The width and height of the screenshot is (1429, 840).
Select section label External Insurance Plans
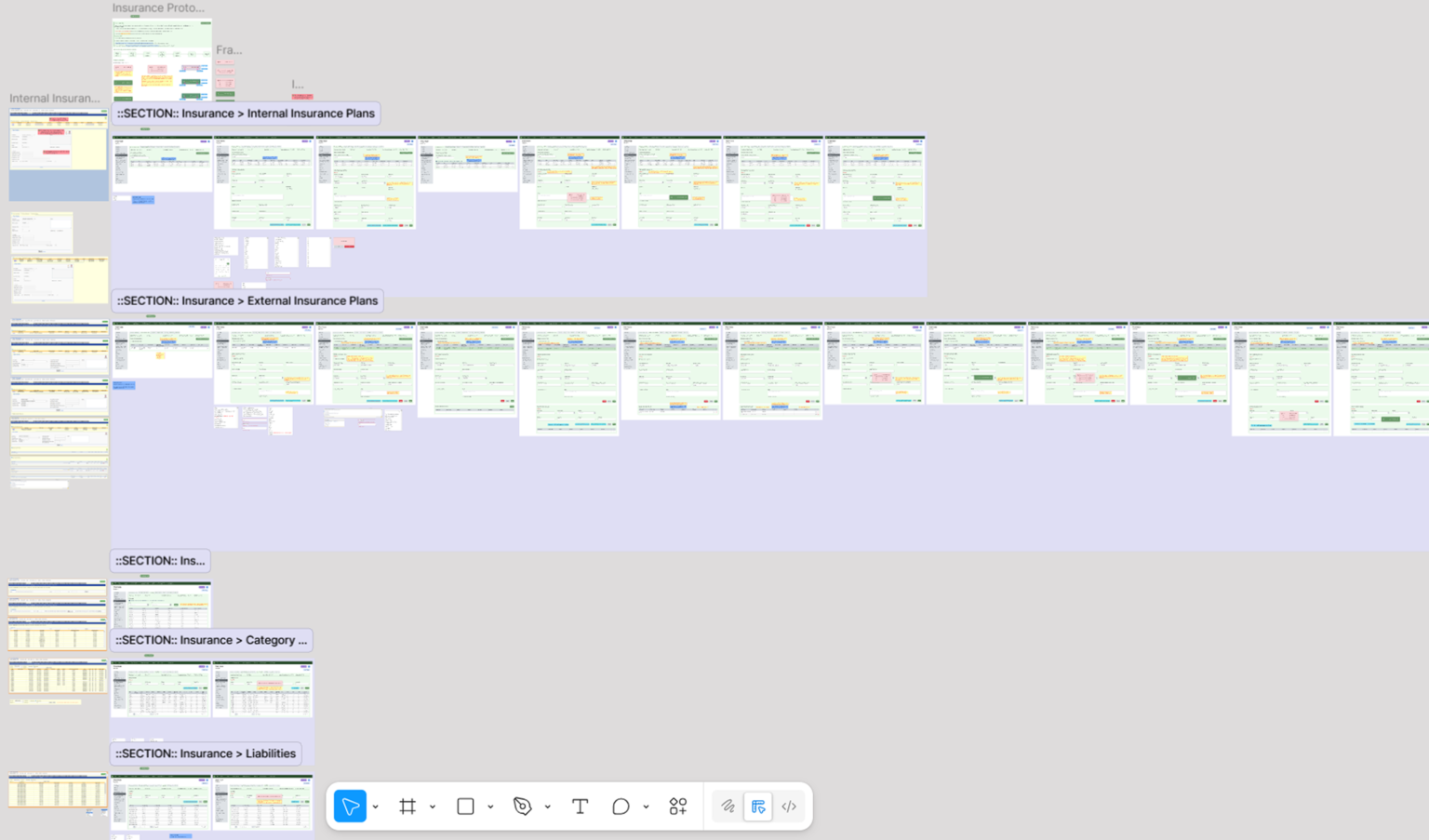point(247,300)
